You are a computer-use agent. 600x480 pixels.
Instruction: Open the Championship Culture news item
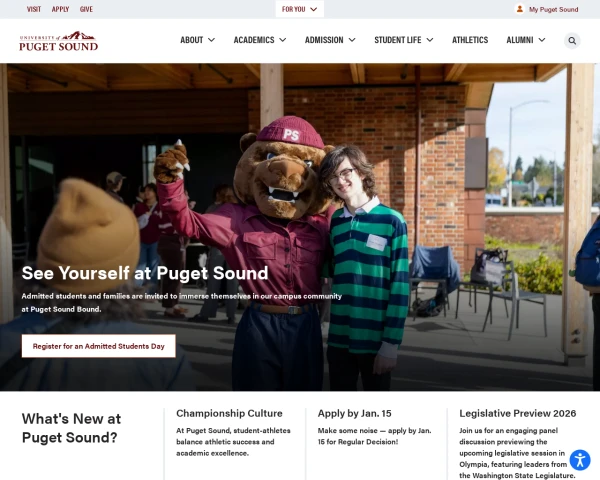point(229,413)
